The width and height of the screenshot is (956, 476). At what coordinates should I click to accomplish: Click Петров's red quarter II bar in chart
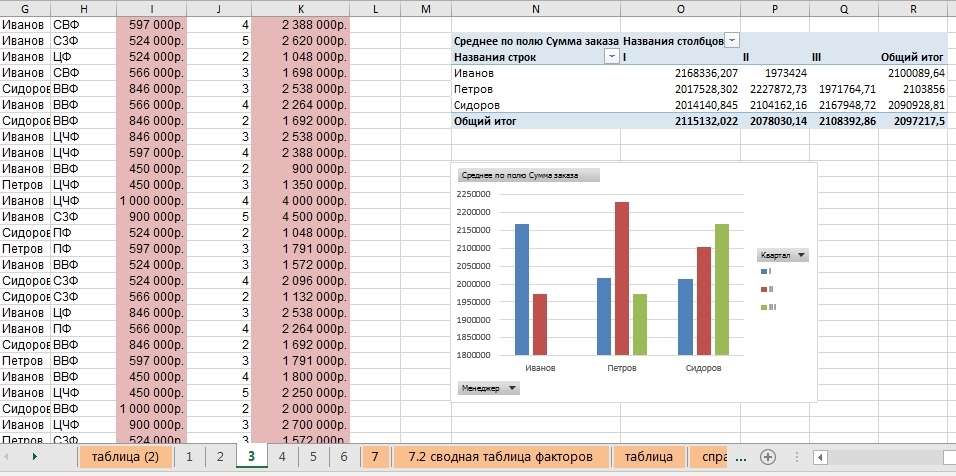(621, 279)
